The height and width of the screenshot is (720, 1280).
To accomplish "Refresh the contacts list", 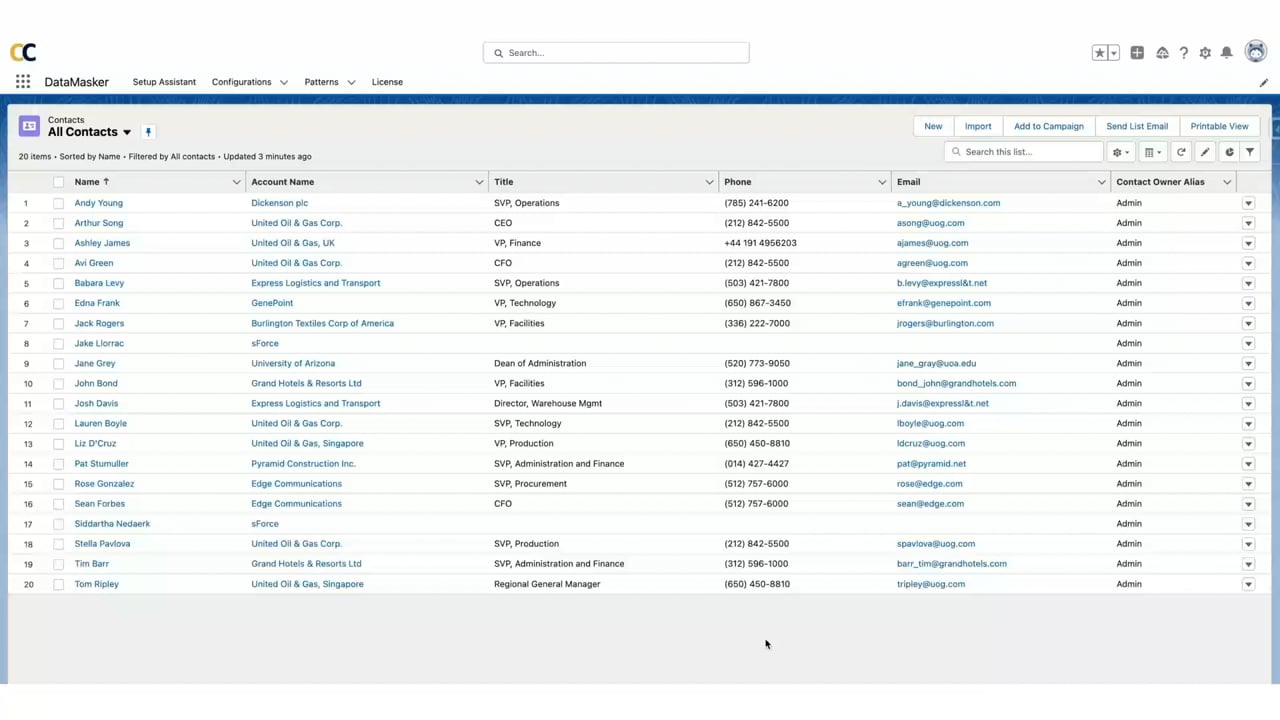I will [1181, 152].
